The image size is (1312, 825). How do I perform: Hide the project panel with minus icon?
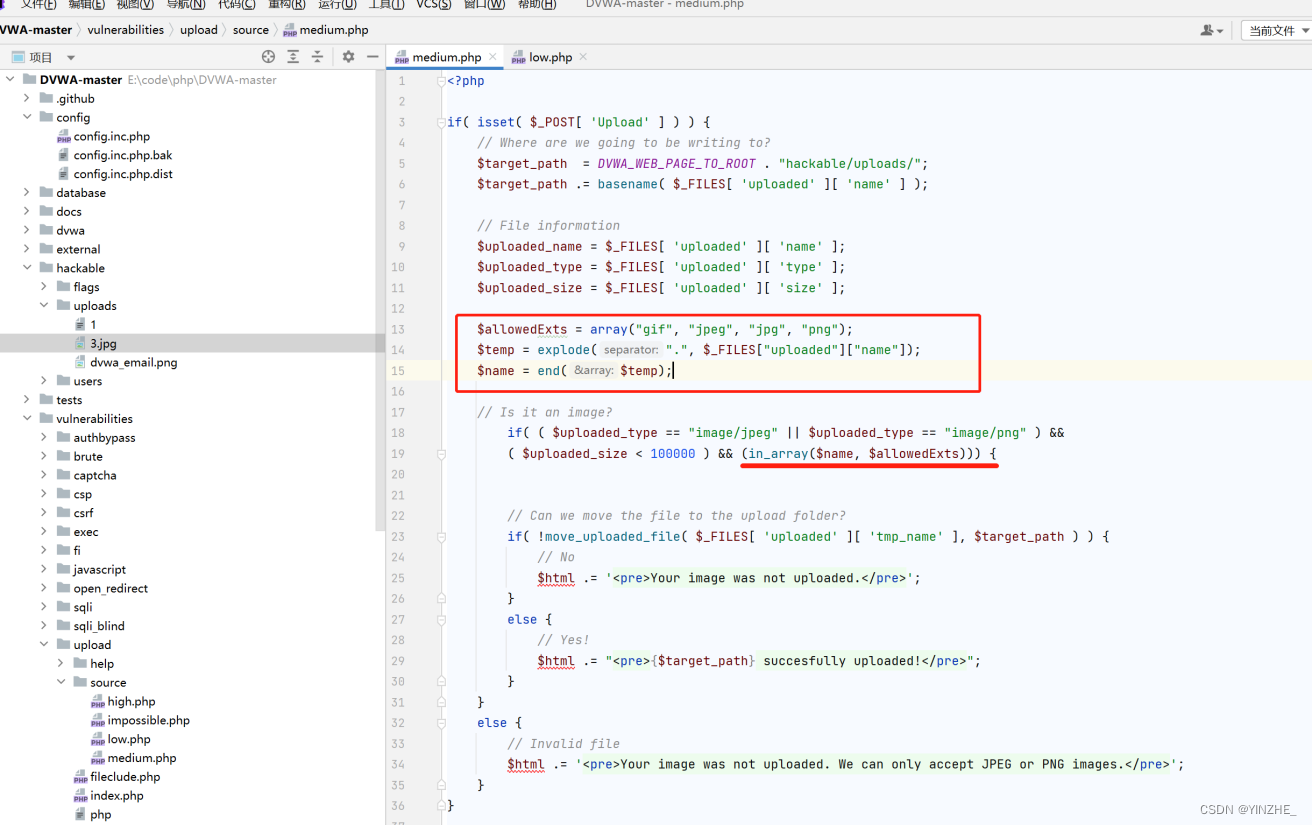(x=372, y=57)
